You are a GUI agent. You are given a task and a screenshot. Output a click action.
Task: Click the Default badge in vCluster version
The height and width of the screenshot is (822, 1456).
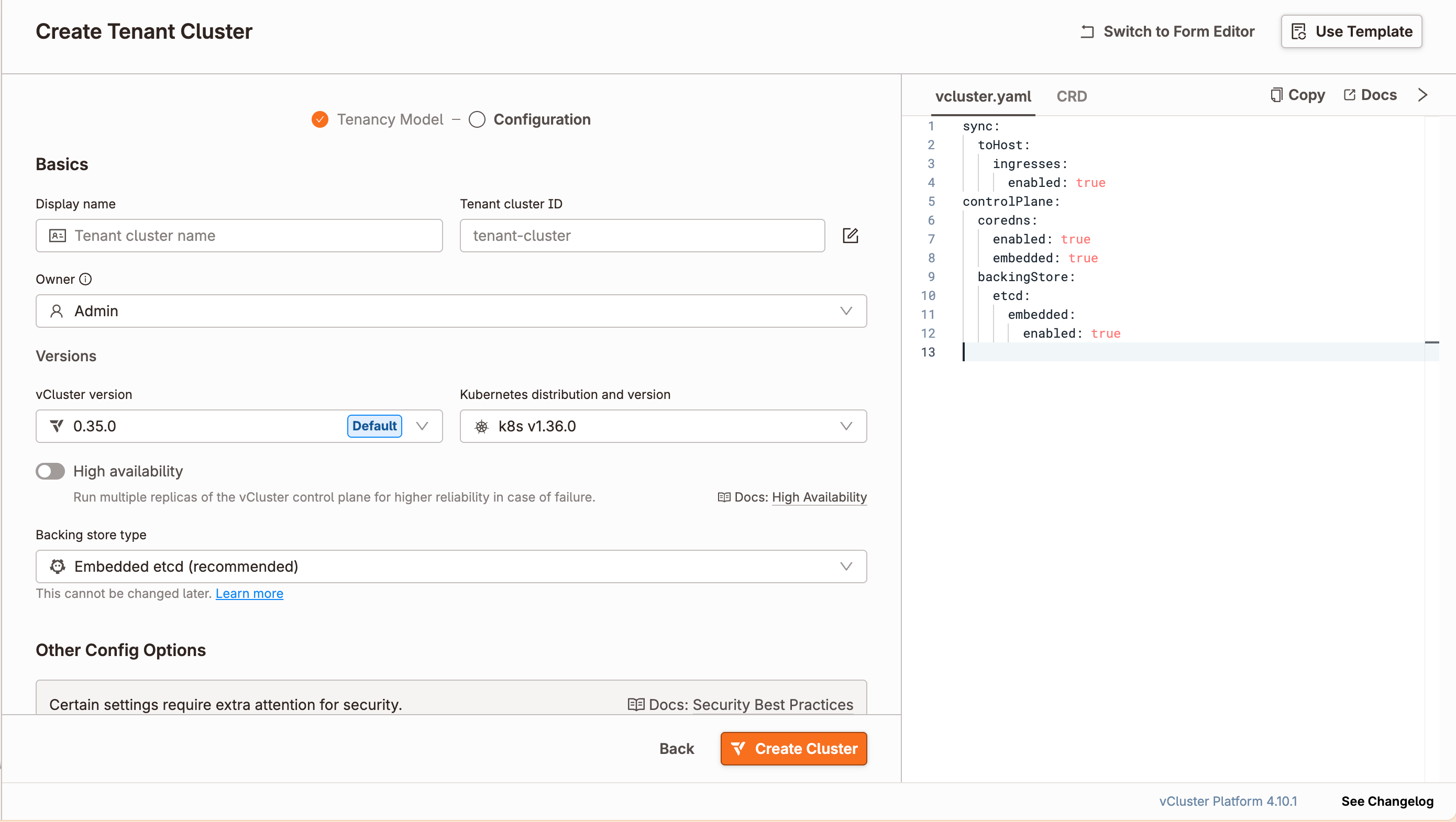tap(375, 426)
